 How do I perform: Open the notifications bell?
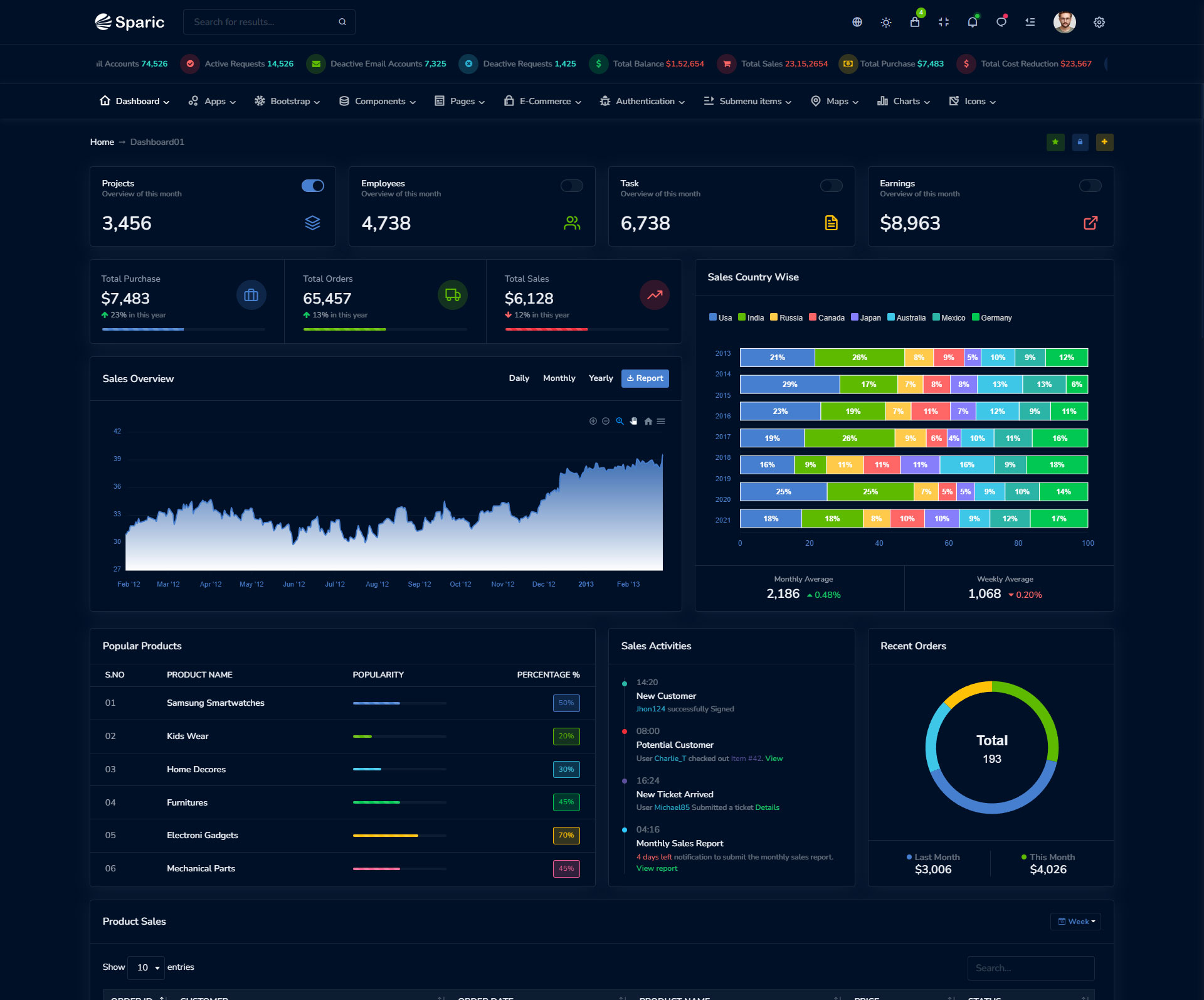[x=973, y=23]
